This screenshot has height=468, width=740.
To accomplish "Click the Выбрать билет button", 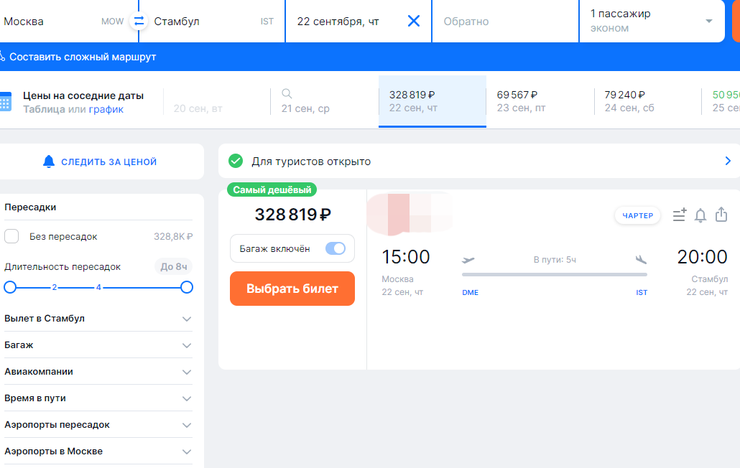I will (x=292, y=289).
